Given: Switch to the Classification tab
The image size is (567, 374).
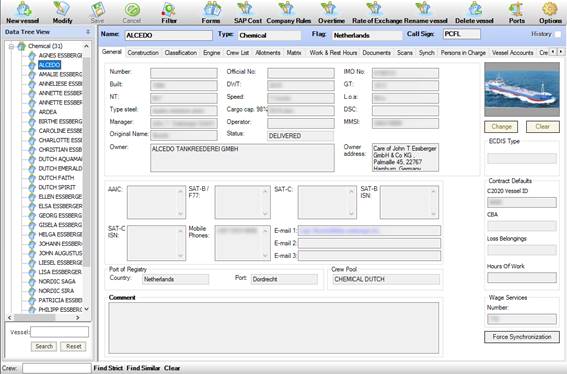Looking at the screenshot, I should click(x=181, y=53).
